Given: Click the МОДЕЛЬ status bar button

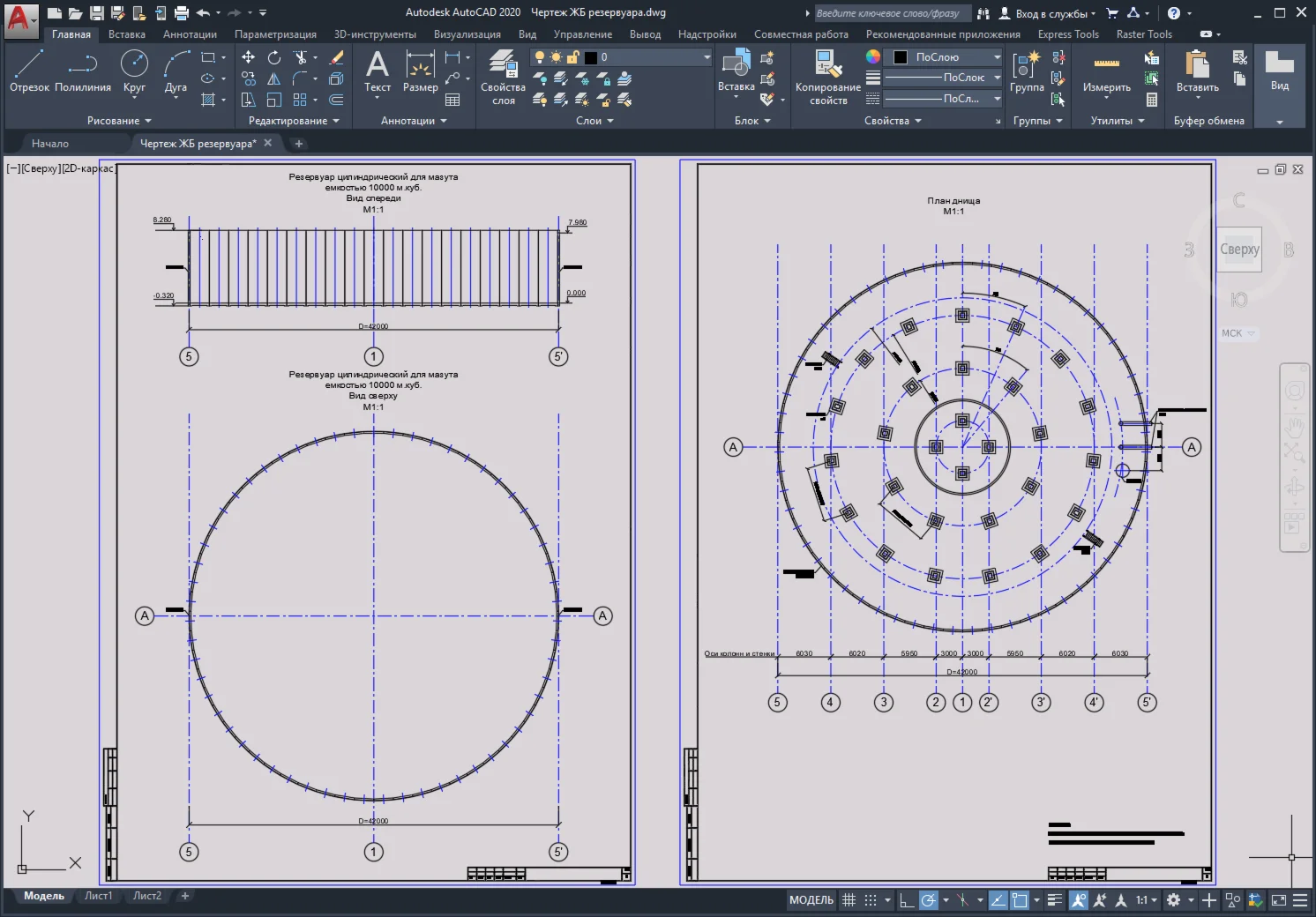Looking at the screenshot, I should pyautogui.click(x=811, y=900).
